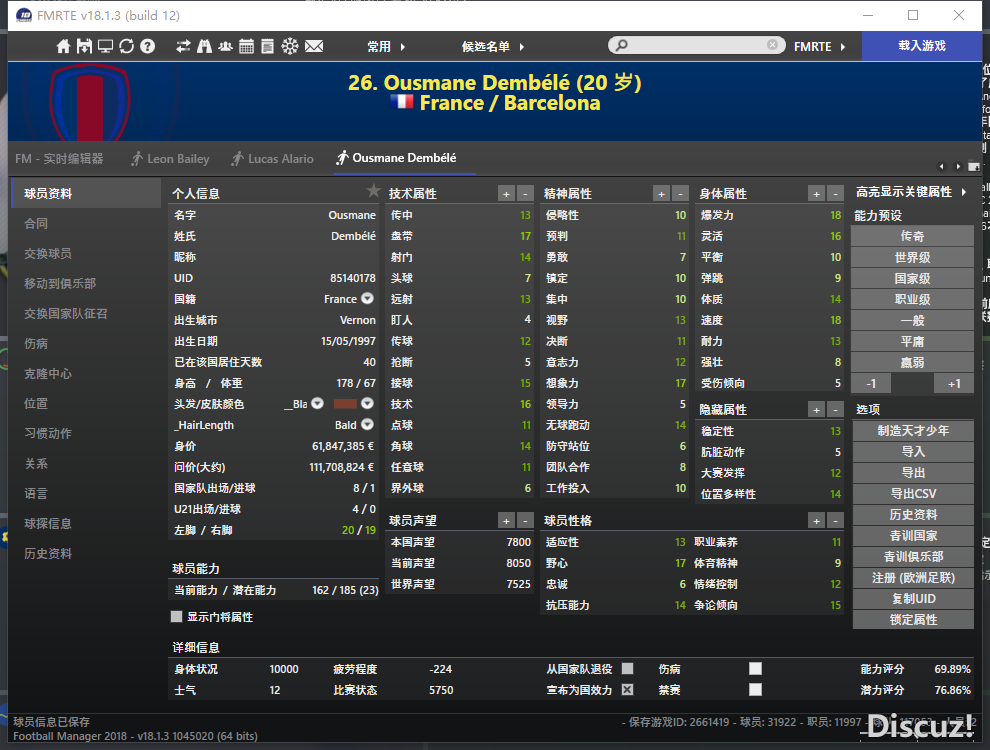The height and width of the screenshot is (750, 990).
Task: Click the tab list window icon
Action: [974, 167]
